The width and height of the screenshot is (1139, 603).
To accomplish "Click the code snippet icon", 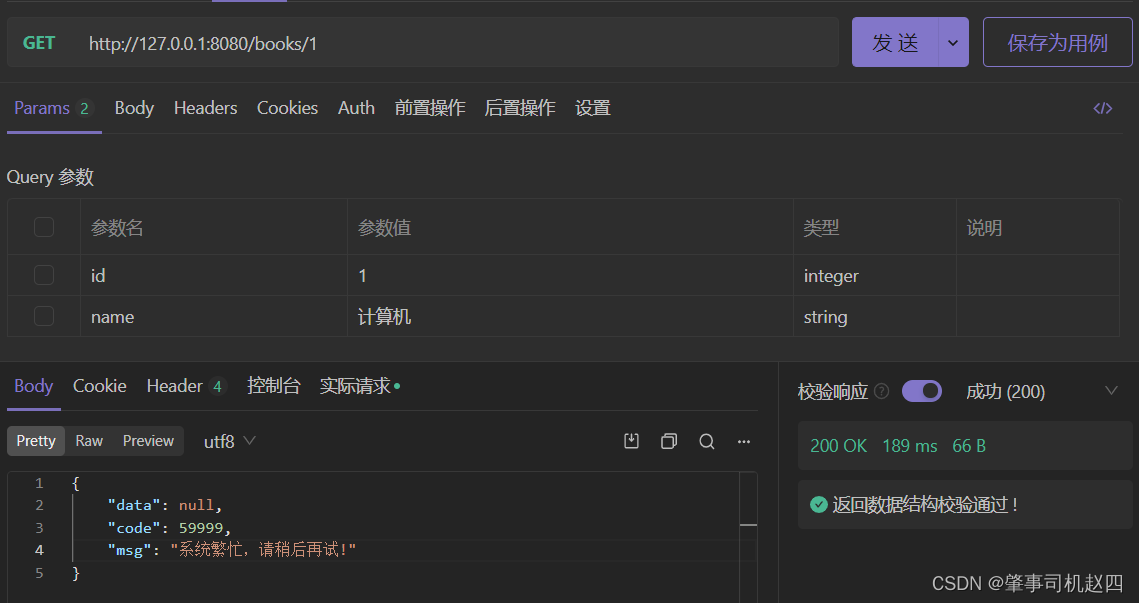I will pos(1102,109).
